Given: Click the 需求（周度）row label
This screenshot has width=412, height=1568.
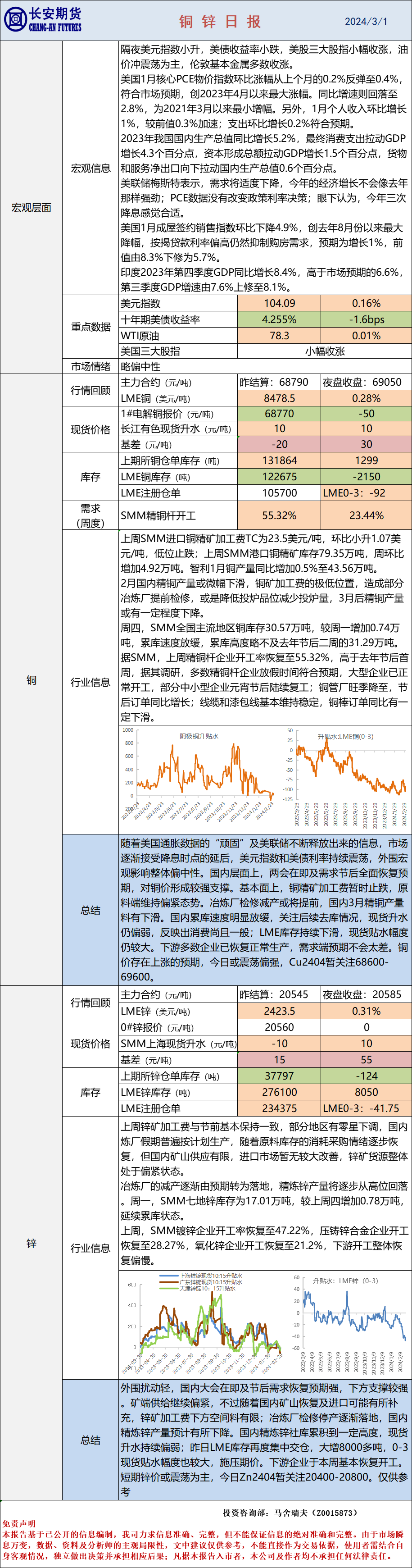Looking at the screenshot, I should (91, 515).
